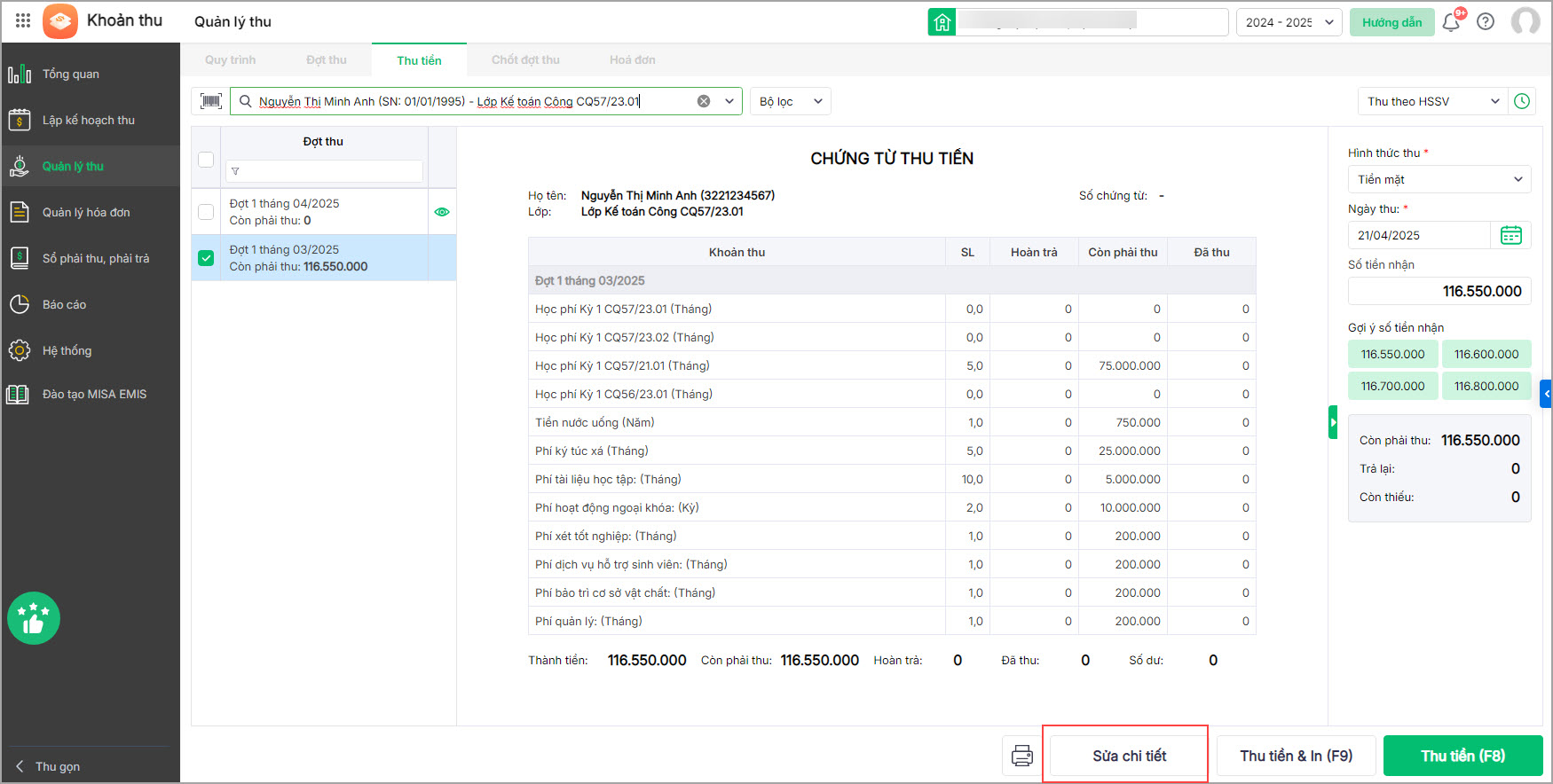
Task: Toggle eye icon for Đợt 1 tháng 04/2025
Action: click(442, 212)
